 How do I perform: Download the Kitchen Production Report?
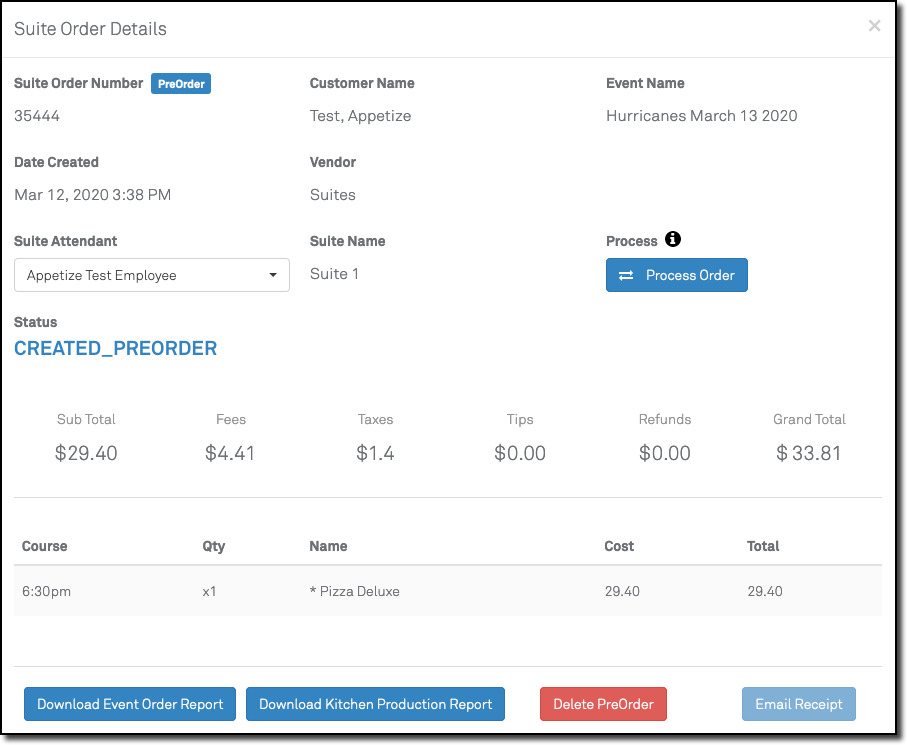tap(376, 704)
